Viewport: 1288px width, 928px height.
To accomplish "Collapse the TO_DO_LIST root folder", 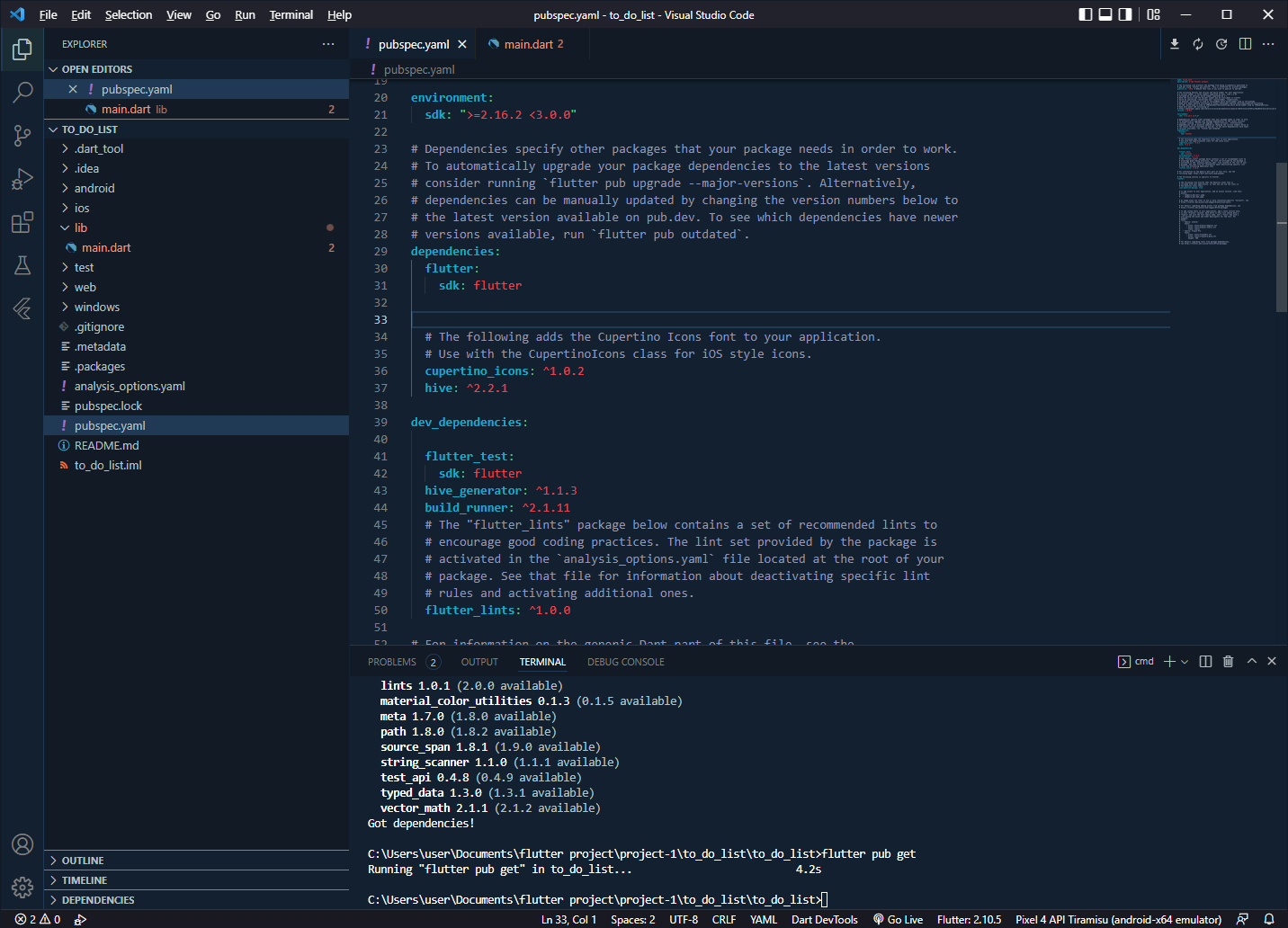I will point(196,129).
